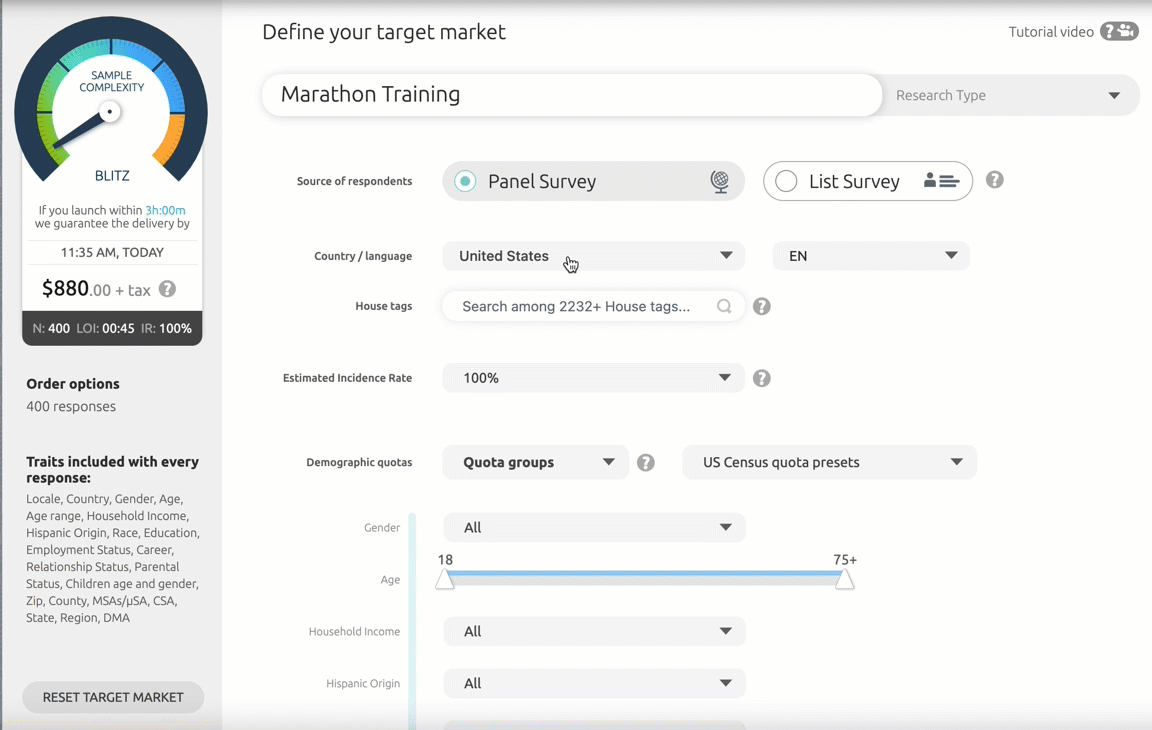Select the List Survey radio button

coord(786,181)
